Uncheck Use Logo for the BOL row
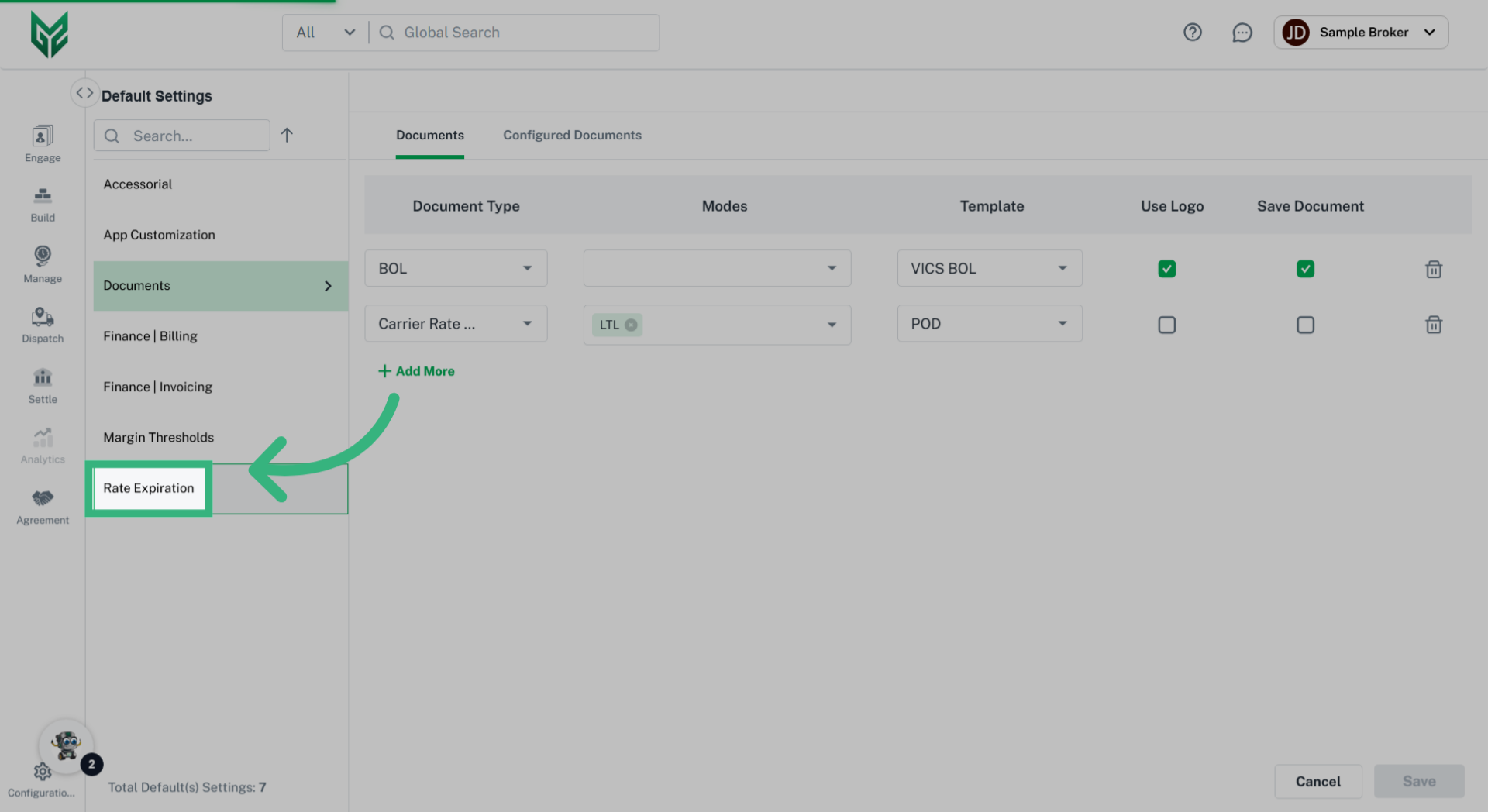This screenshot has width=1488, height=812. [1166, 269]
